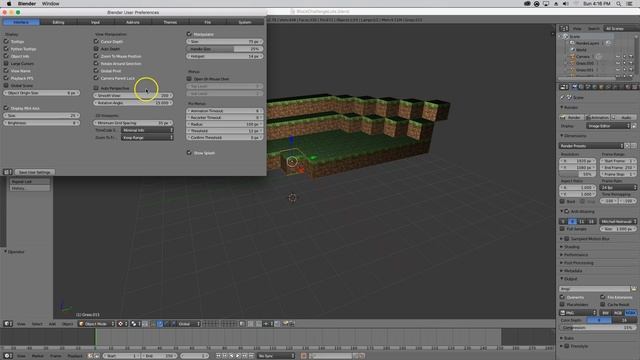Toggle the View Name checkbox

(6, 71)
